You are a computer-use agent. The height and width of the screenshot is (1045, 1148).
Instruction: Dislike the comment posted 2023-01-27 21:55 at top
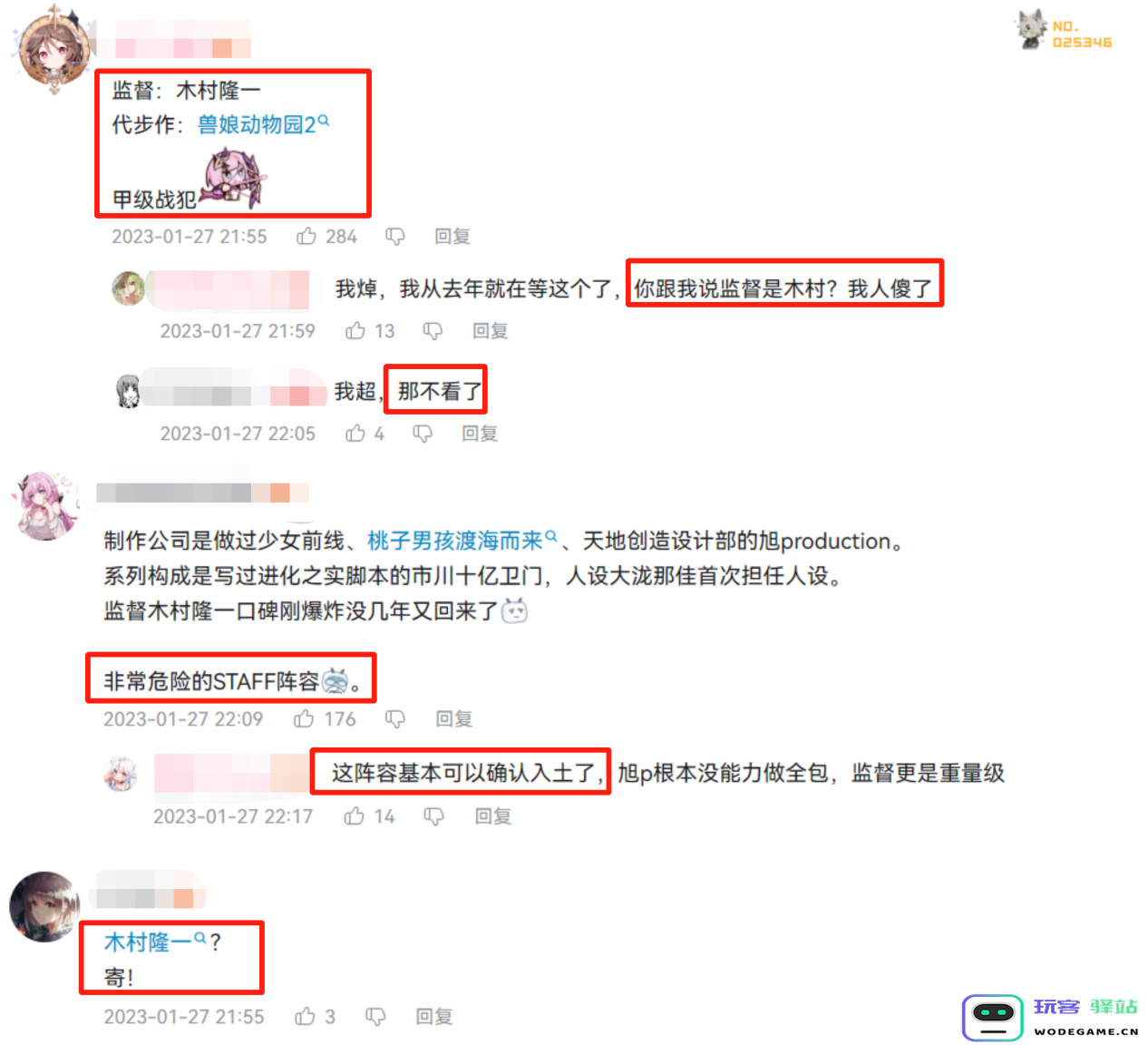395,237
